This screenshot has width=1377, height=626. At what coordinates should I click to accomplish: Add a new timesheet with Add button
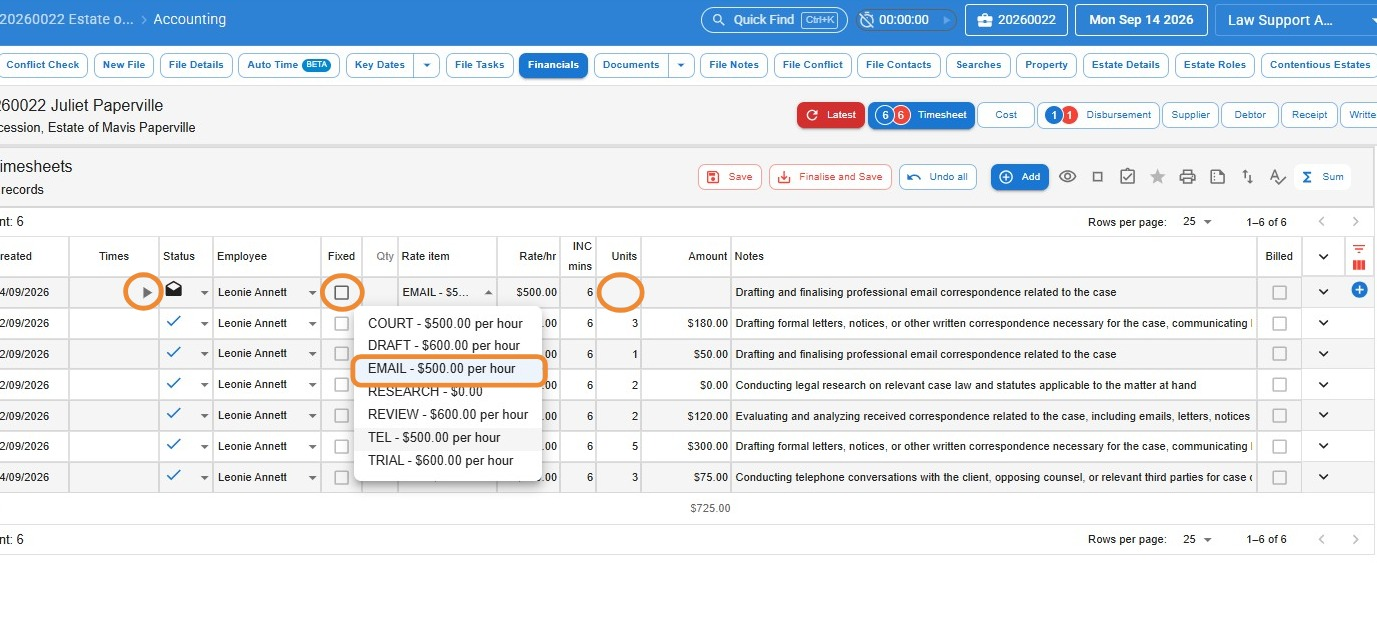click(1020, 177)
